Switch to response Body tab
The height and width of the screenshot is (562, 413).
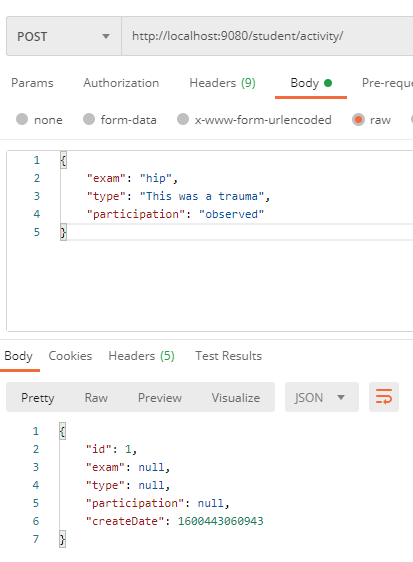18,356
